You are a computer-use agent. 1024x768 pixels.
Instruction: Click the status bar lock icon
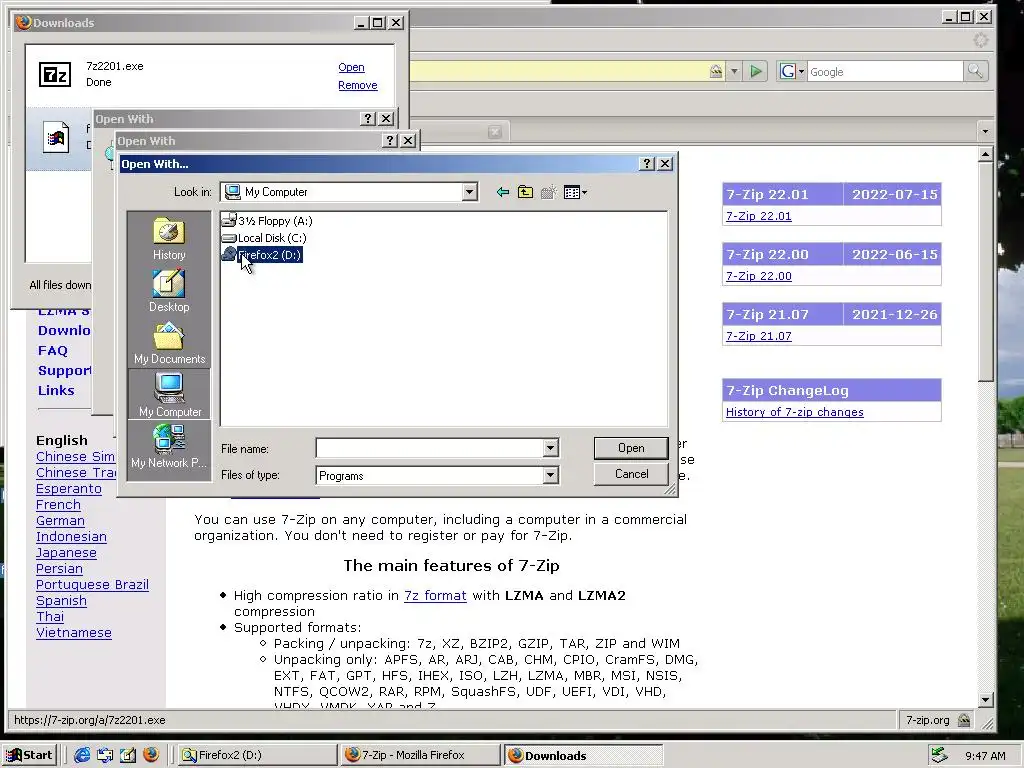pyautogui.click(x=963, y=720)
